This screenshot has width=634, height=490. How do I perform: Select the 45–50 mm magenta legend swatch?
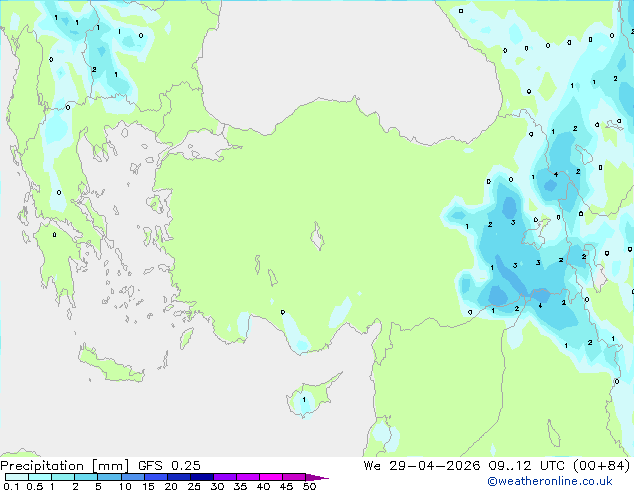(x=294, y=477)
